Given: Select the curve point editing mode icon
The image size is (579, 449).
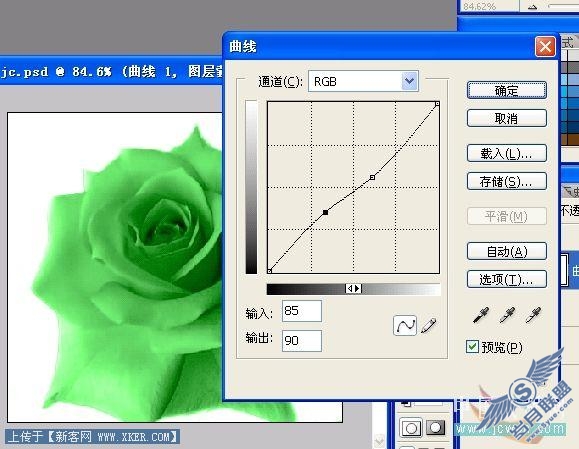Looking at the screenshot, I should [405, 325].
